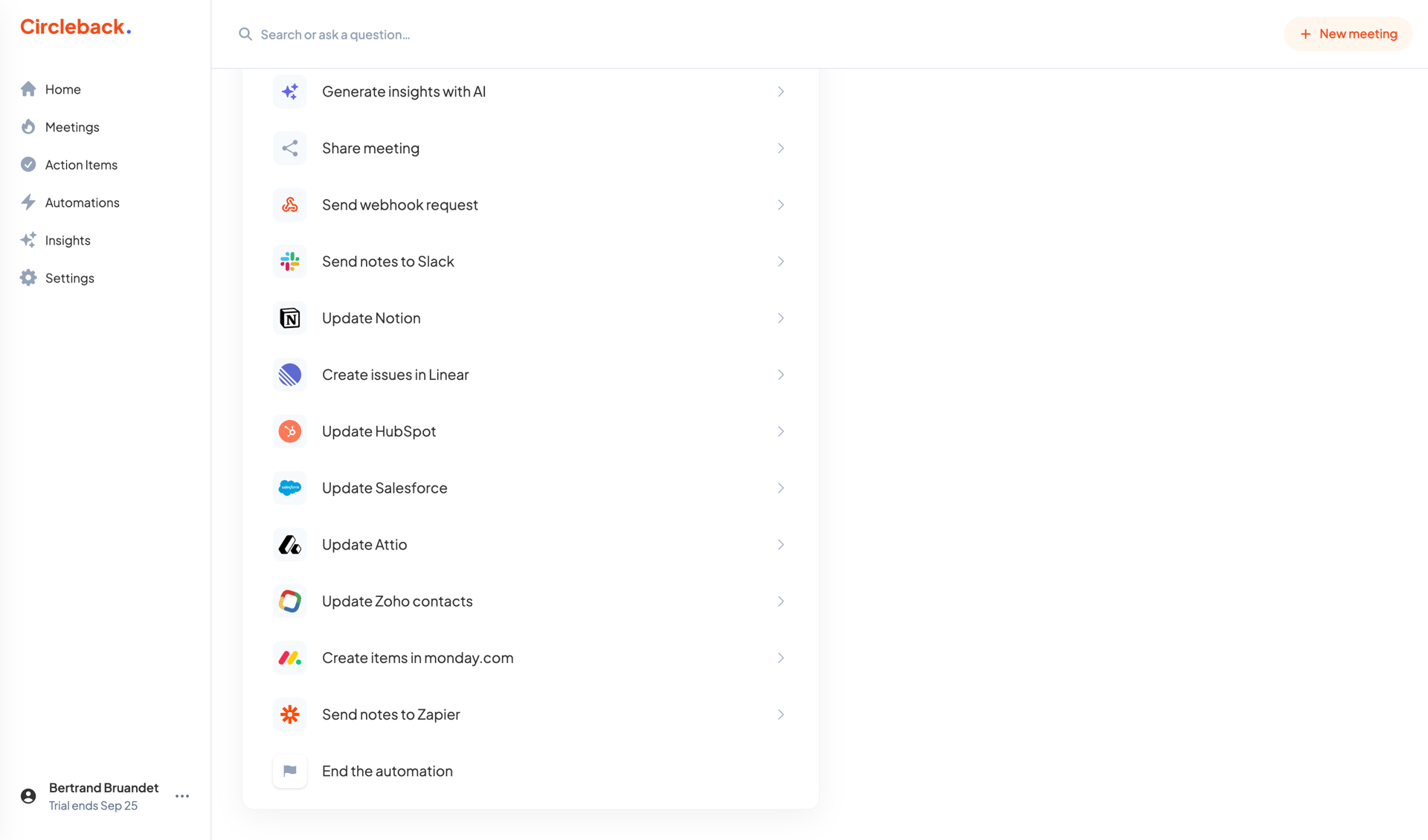
Task: Select the Linear icon for creating issues
Action: pyautogui.click(x=289, y=374)
